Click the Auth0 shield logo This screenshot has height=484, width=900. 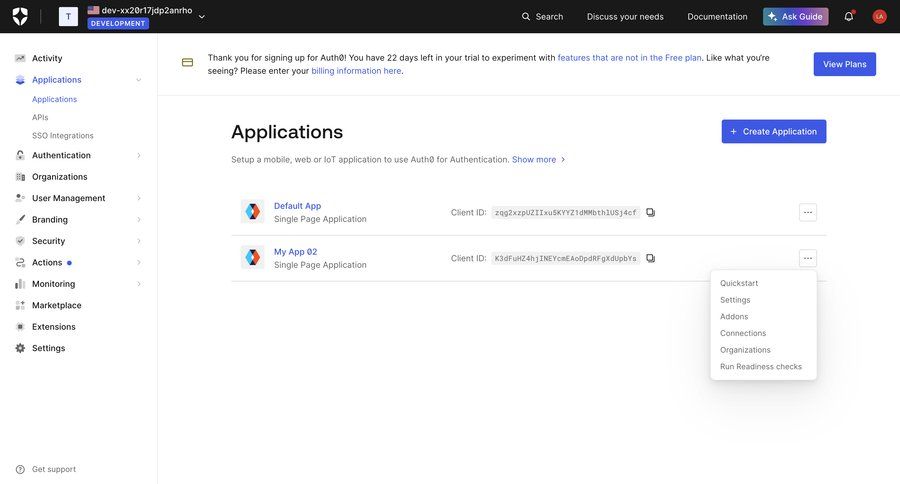pos(20,16)
